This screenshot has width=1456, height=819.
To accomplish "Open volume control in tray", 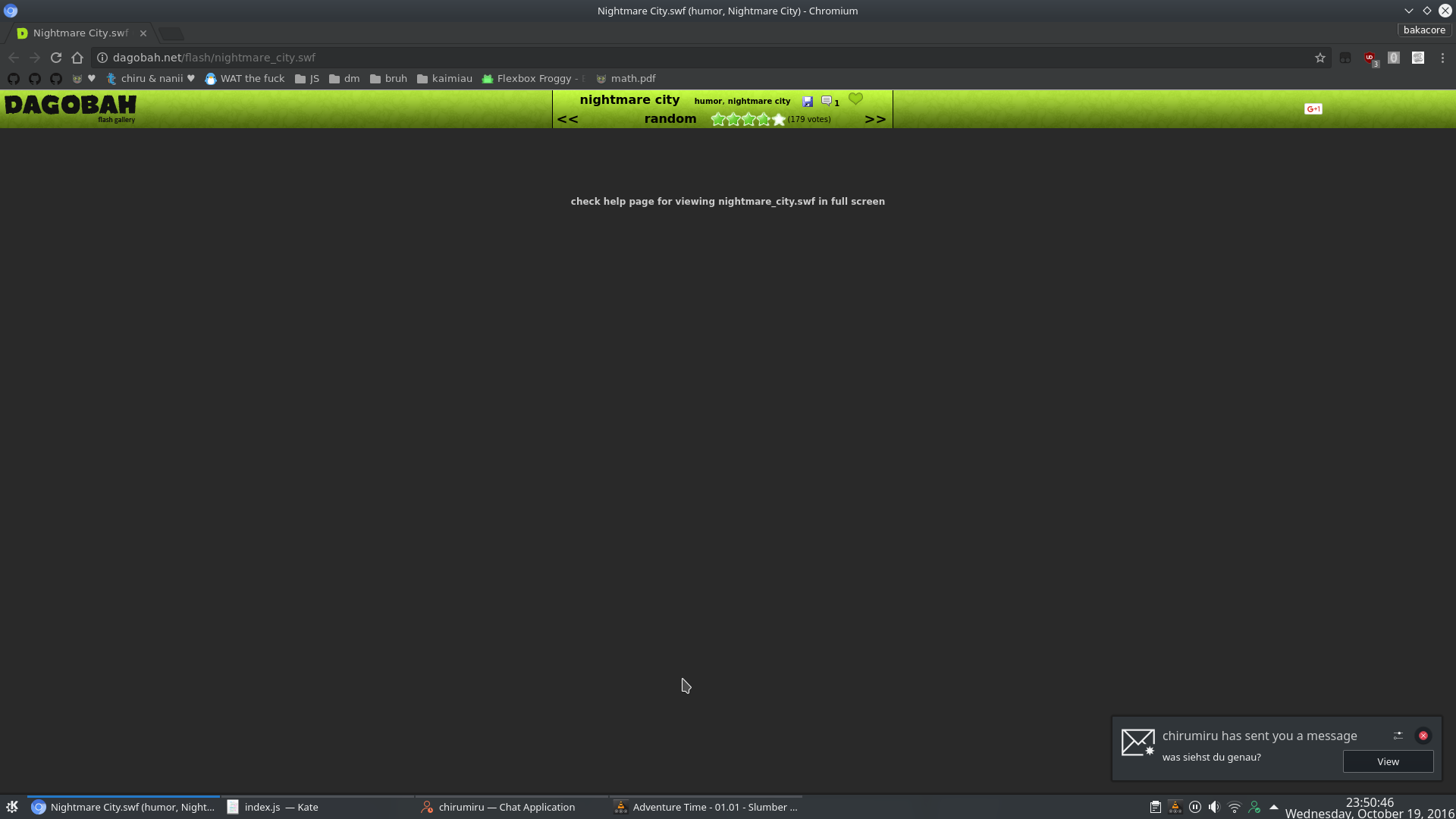I will [1214, 807].
